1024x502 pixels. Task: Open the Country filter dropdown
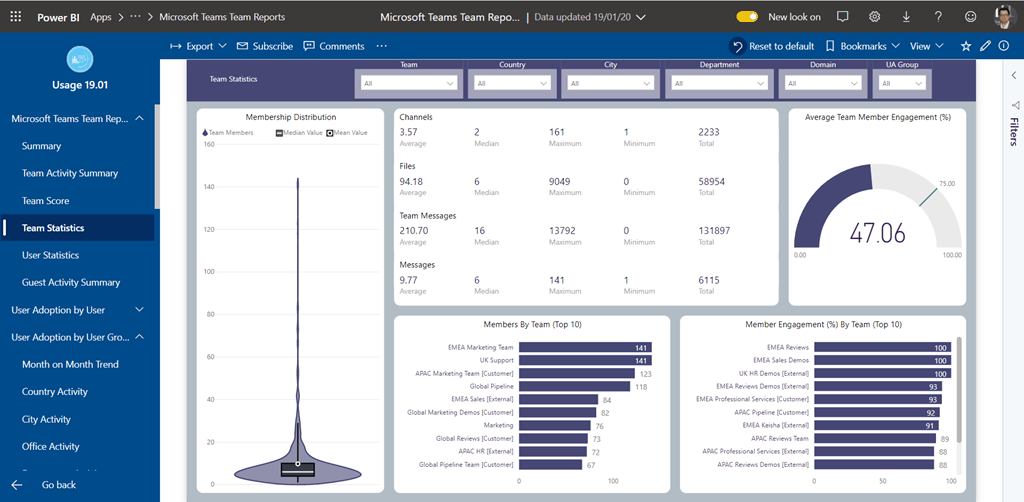coord(511,84)
